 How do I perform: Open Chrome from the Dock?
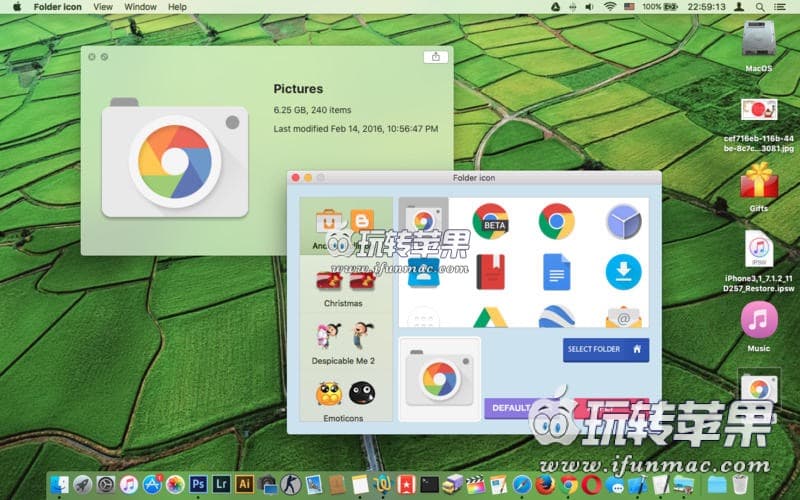click(x=568, y=484)
